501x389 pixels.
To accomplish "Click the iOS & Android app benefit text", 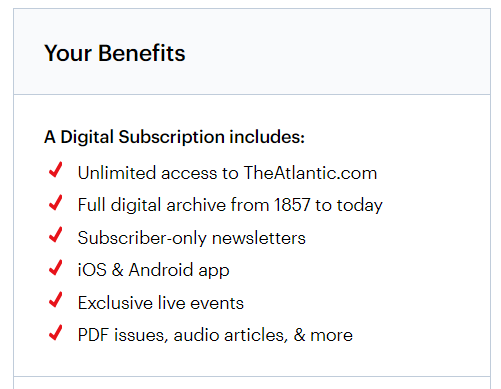I will click(154, 270).
